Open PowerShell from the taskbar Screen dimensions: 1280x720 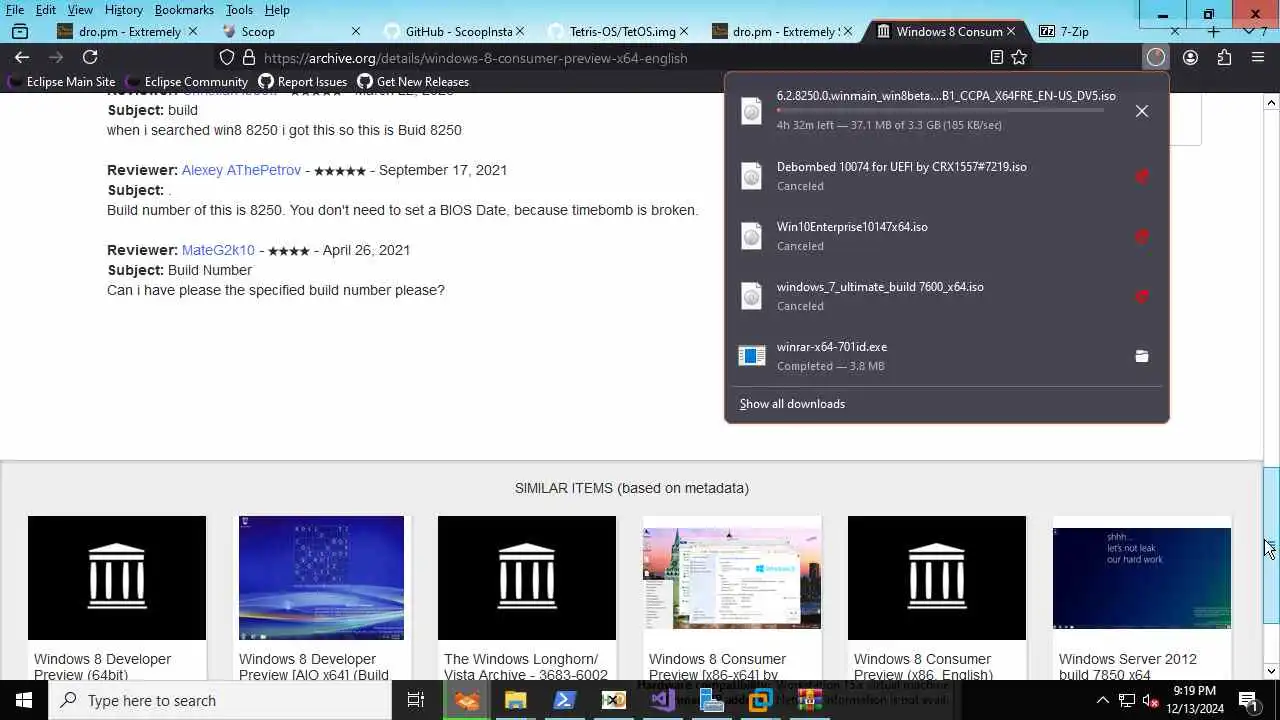[564, 700]
